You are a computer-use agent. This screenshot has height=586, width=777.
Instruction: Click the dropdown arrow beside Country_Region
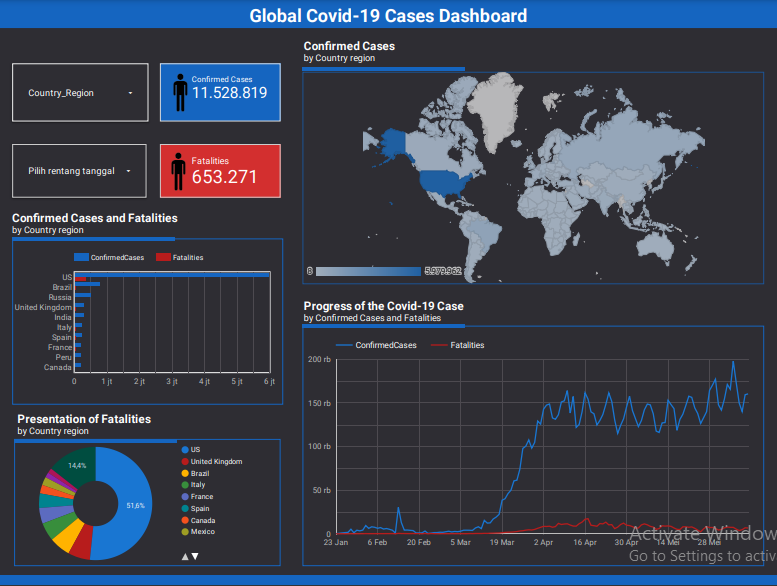pyautogui.click(x=131, y=93)
